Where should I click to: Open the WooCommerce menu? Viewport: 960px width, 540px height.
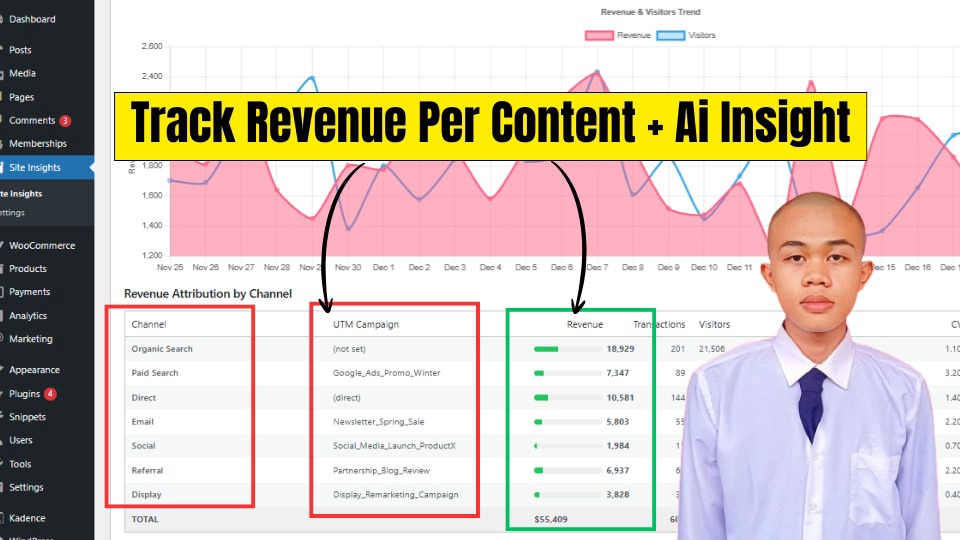click(x=41, y=245)
